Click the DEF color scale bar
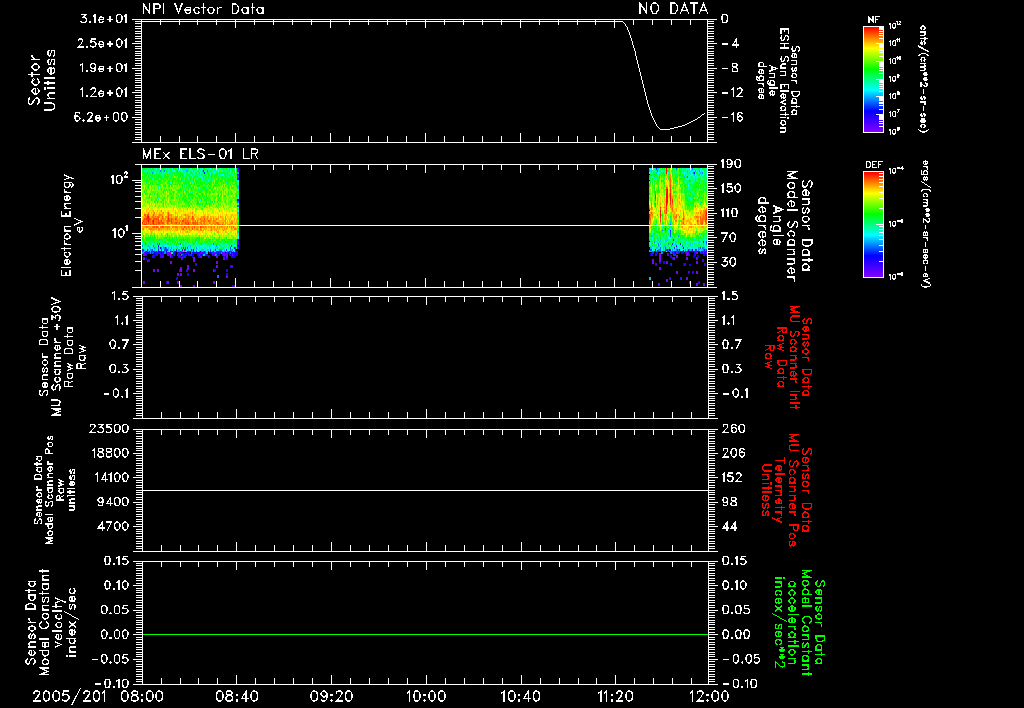The image size is (1024, 708). click(x=873, y=224)
